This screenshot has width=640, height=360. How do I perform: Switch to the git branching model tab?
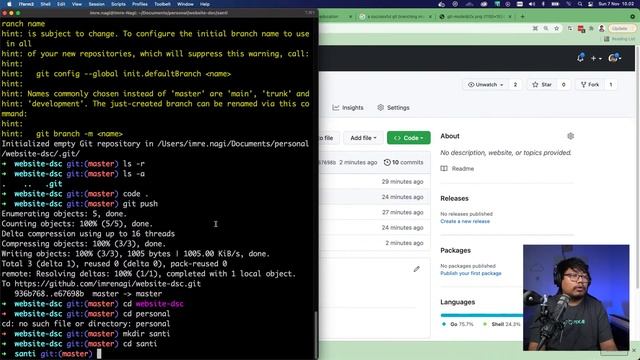pyautogui.click(x=395, y=17)
